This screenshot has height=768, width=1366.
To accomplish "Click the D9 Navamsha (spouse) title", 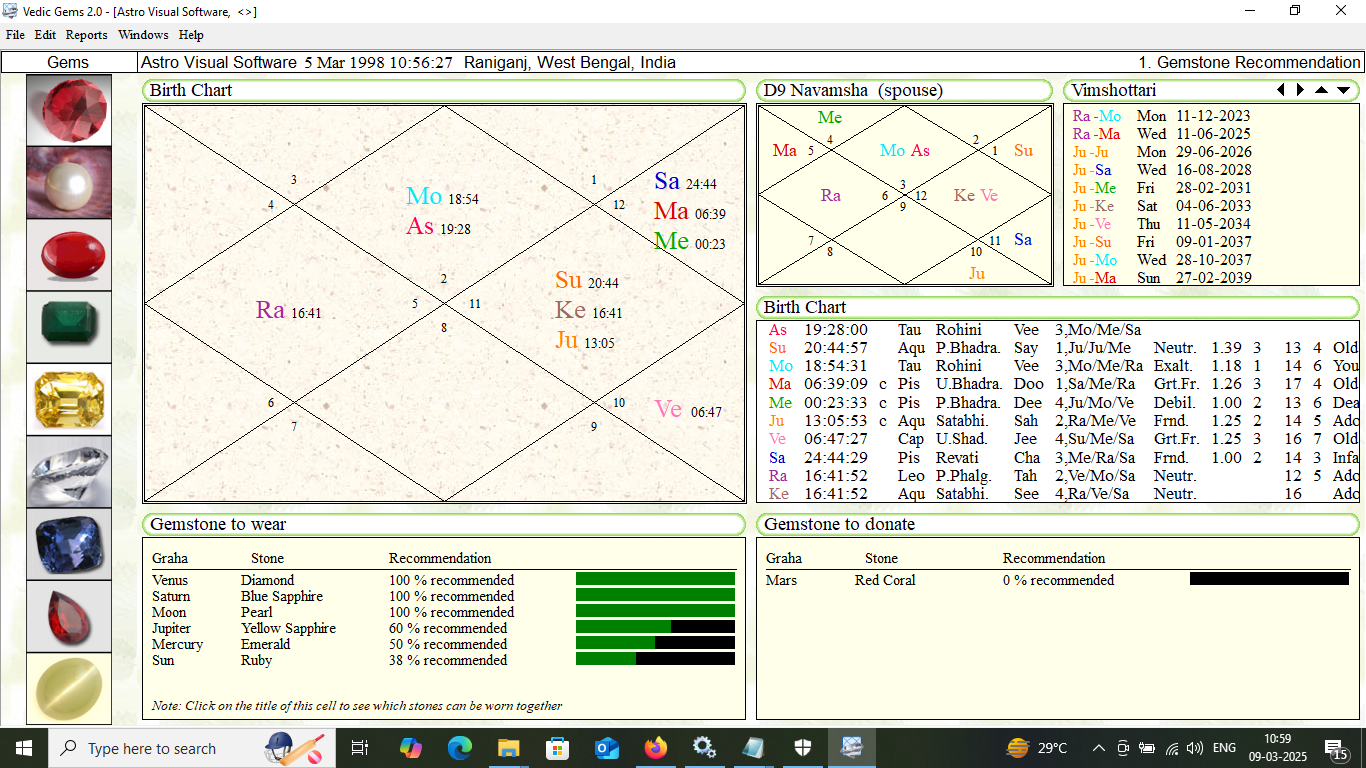I will click(853, 90).
